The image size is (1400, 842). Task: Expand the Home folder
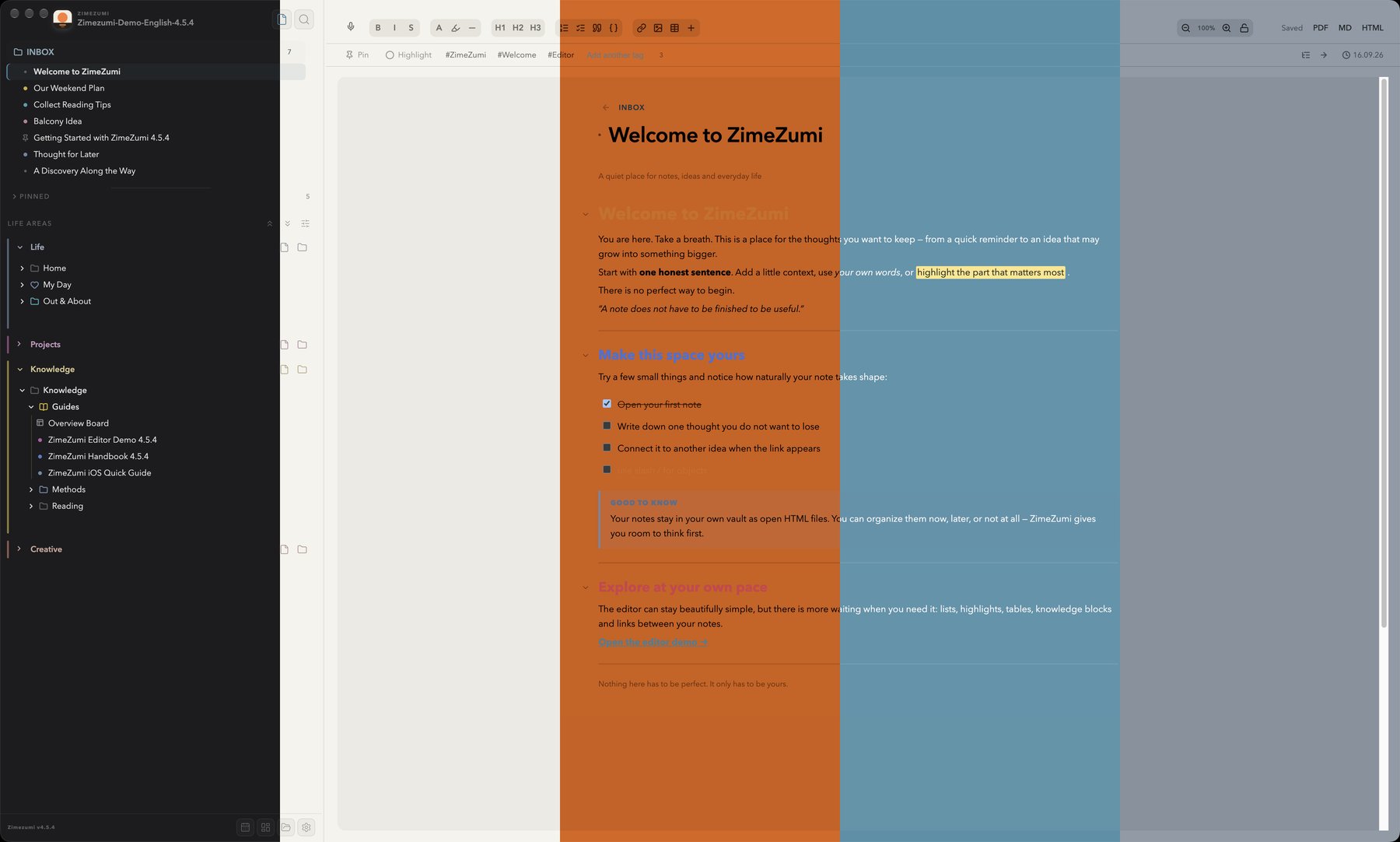pos(22,268)
